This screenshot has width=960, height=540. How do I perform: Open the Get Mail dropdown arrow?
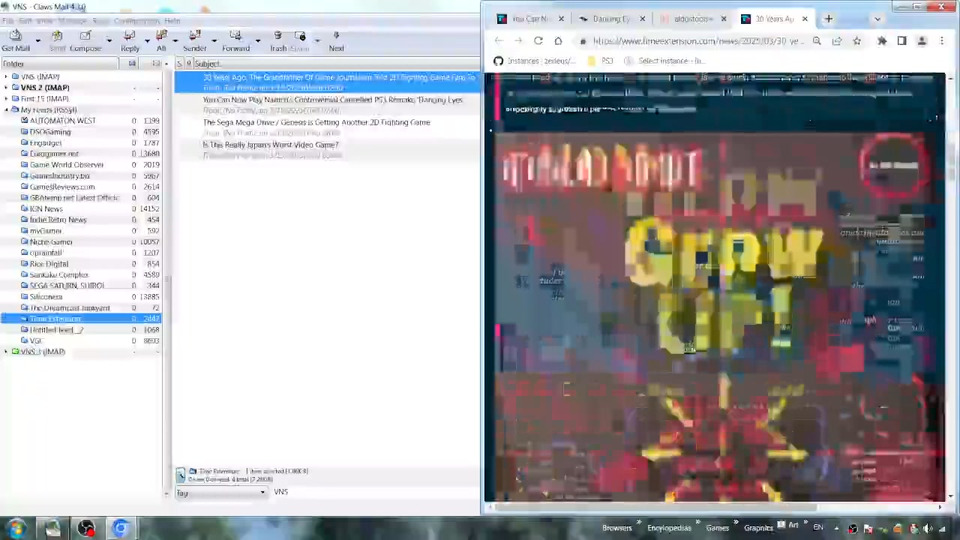pyautogui.click(x=37, y=41)
